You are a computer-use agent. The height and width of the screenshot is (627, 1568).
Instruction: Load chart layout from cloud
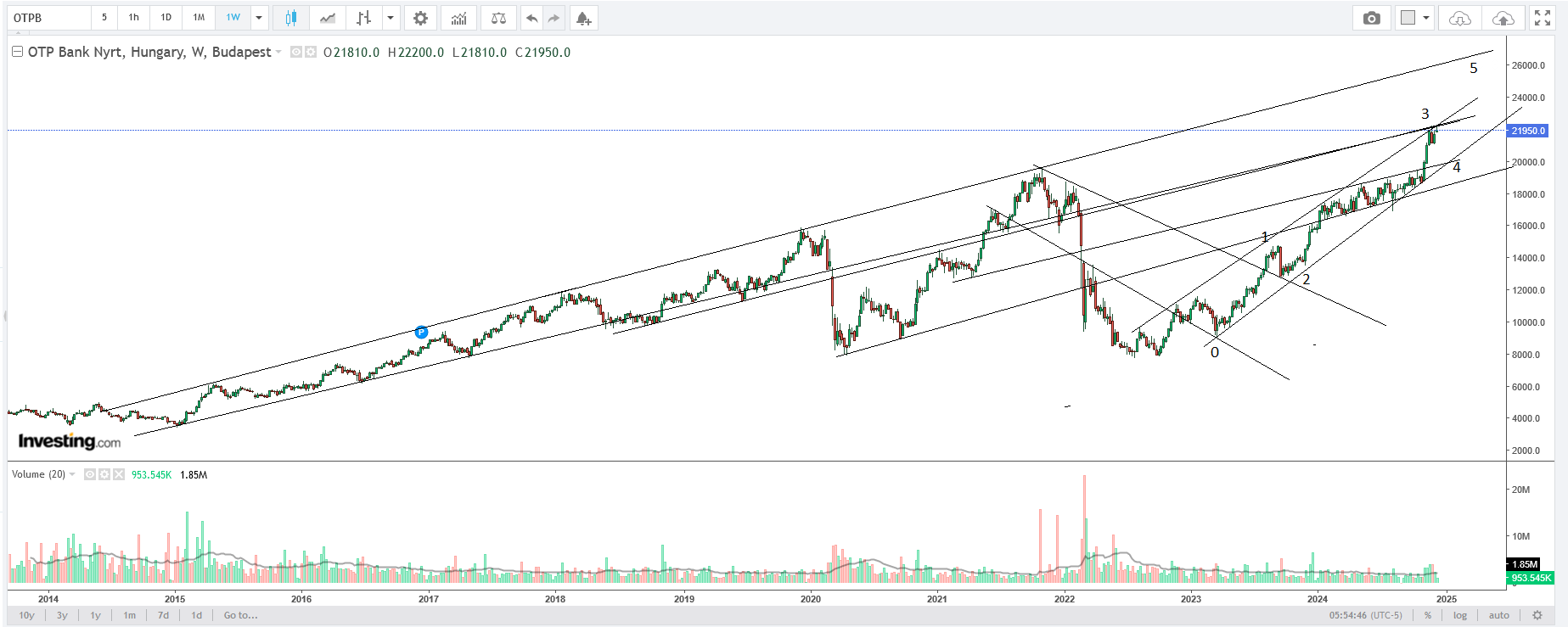(1459, 18)
